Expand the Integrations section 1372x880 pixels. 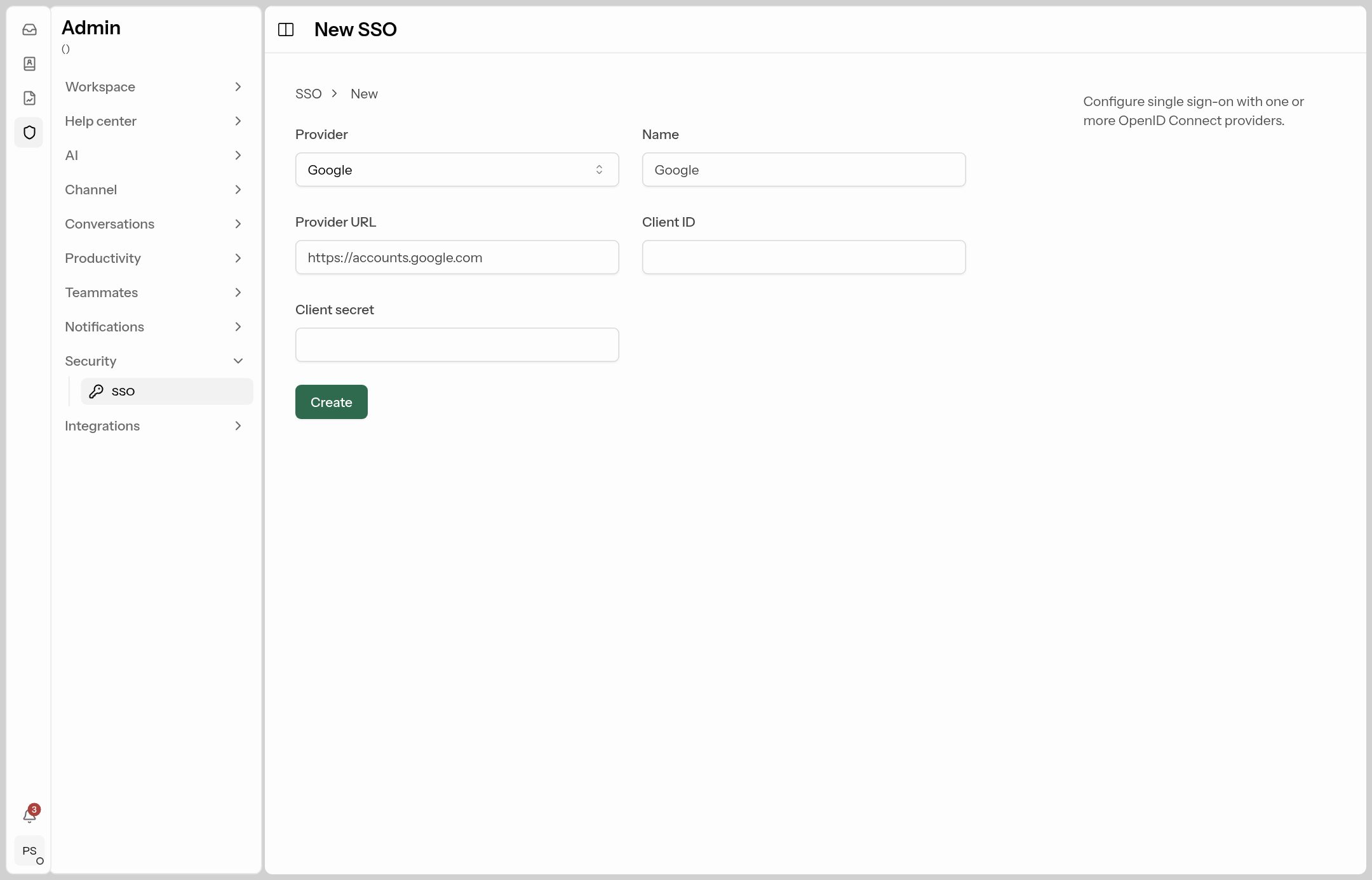click(154, 425)
